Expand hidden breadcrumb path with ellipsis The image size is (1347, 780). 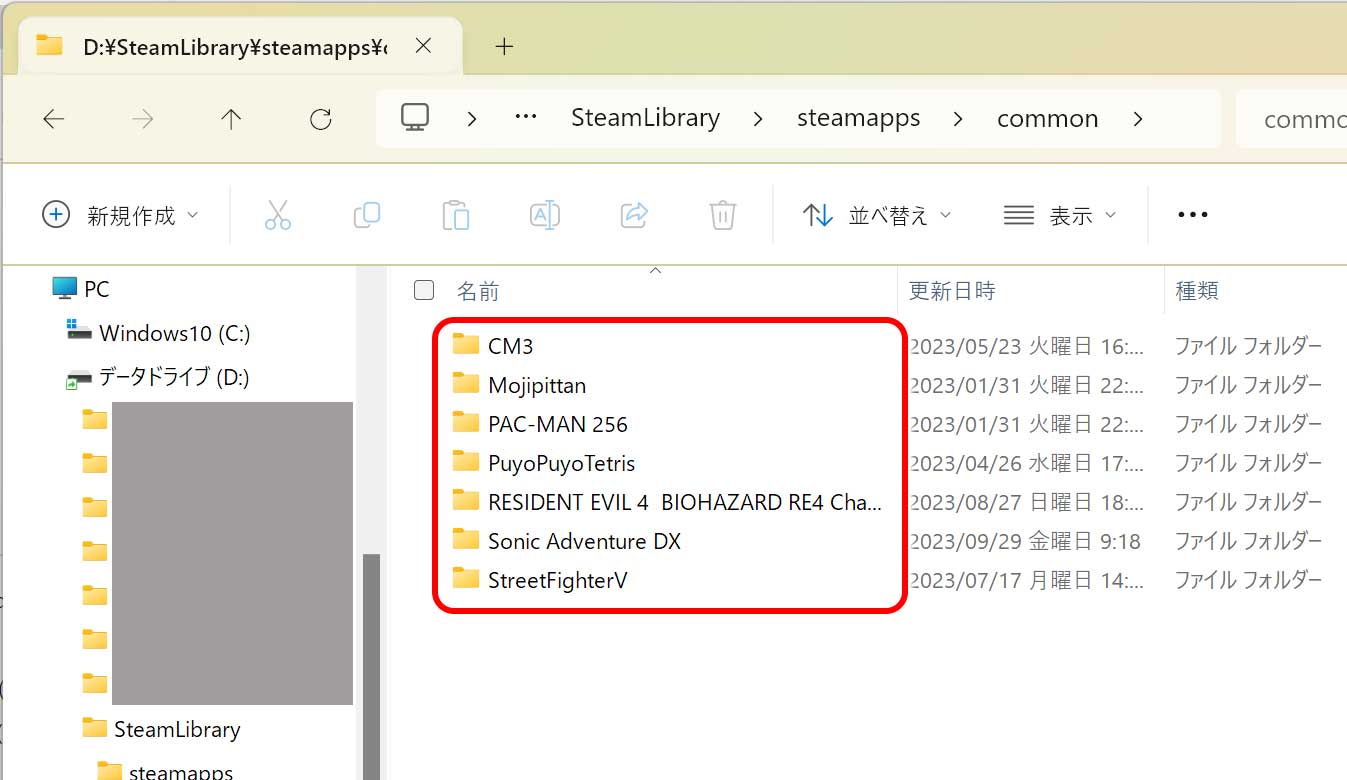[x=526, y=118]
